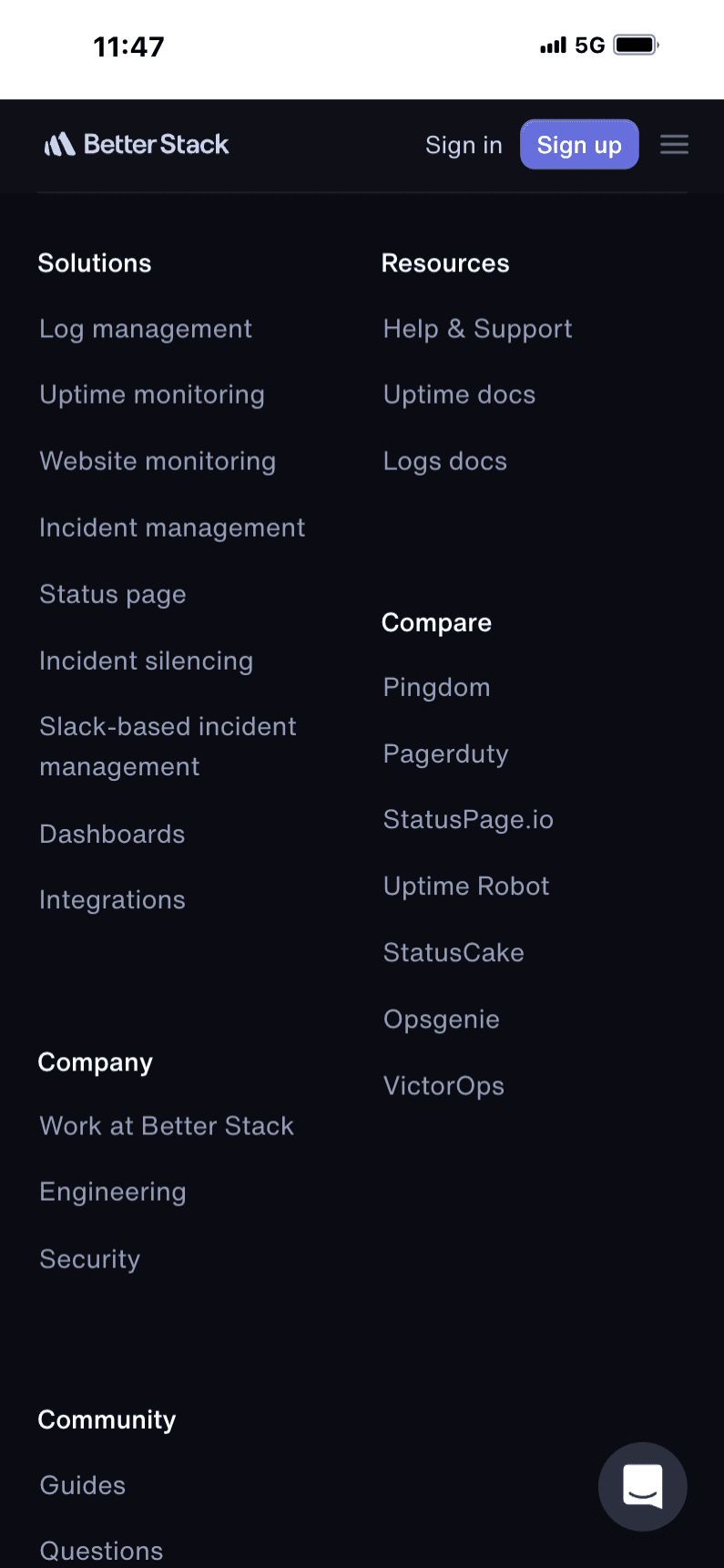Tap the Better Stack logo
The image size is (724, 1568).
click(137, 145)
